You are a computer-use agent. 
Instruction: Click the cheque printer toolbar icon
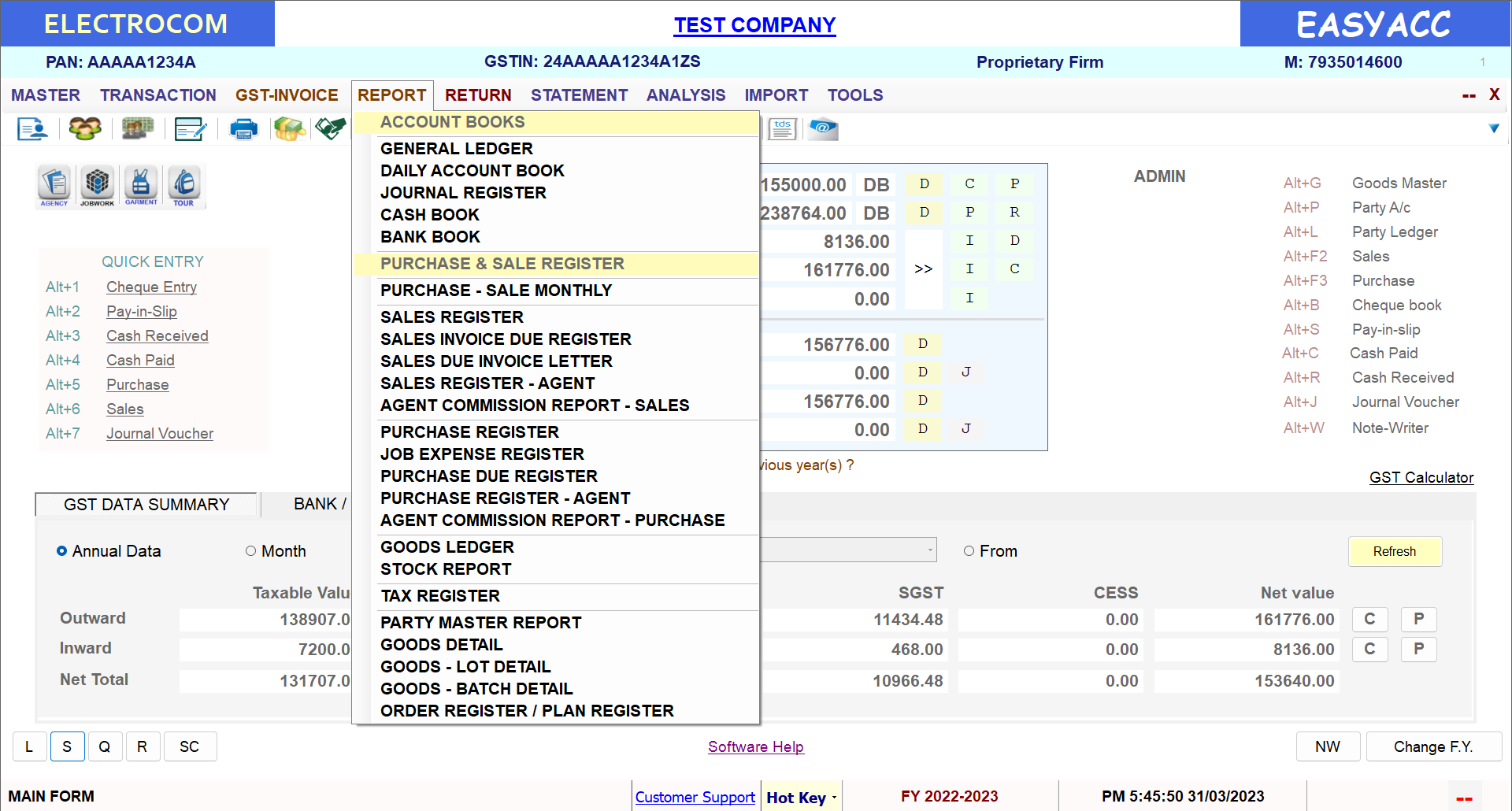pos(243,128)
